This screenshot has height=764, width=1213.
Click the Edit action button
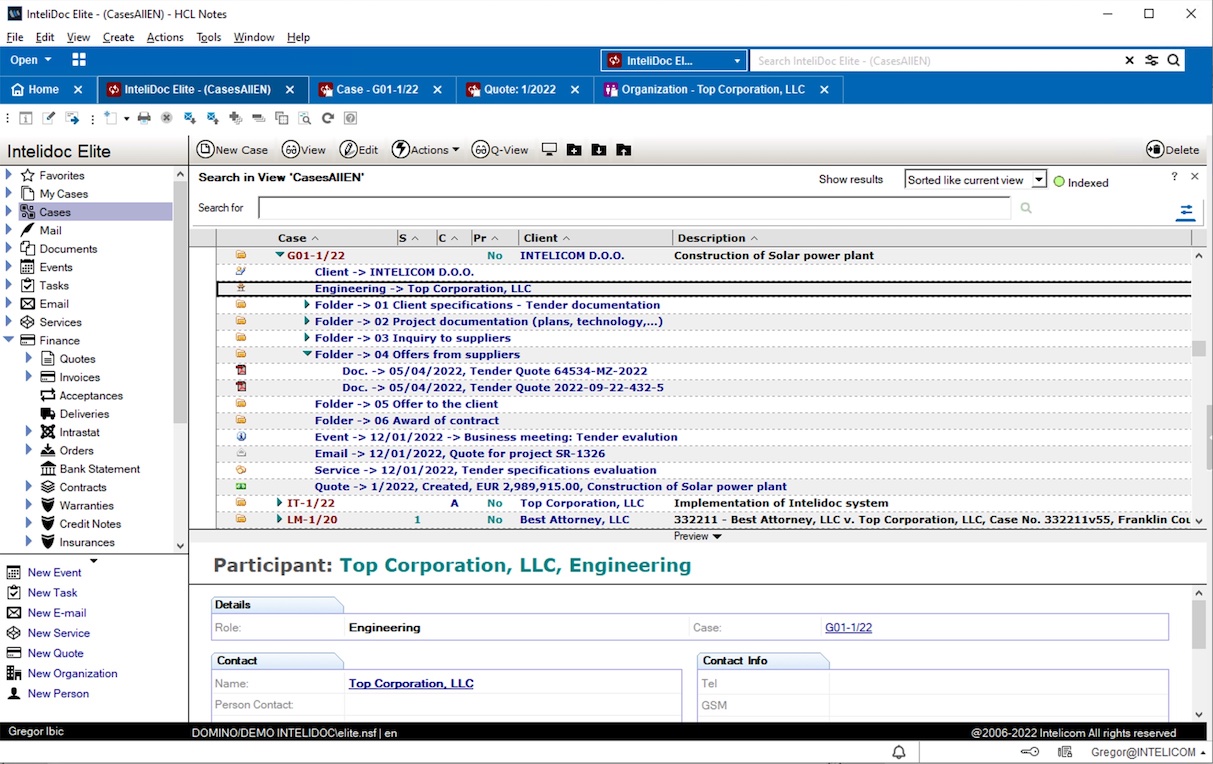pos(359,150)
